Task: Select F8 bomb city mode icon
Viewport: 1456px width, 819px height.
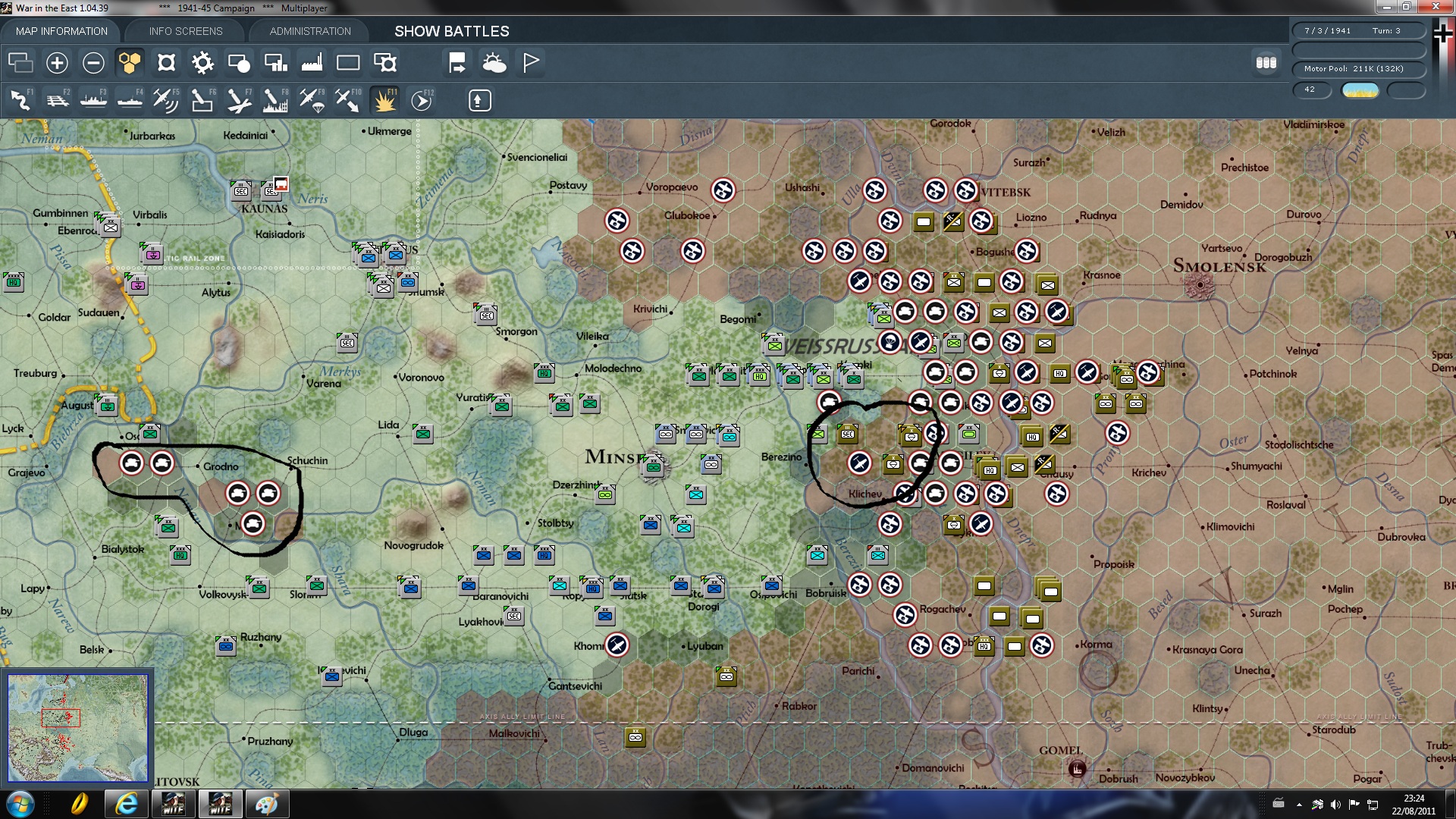Action: pos(275,100)
